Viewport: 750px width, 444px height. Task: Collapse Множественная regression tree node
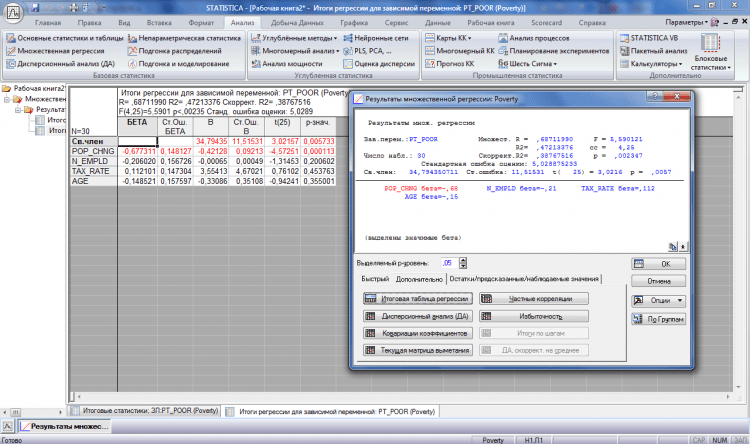pyautogui.click(x=7, y=100)
